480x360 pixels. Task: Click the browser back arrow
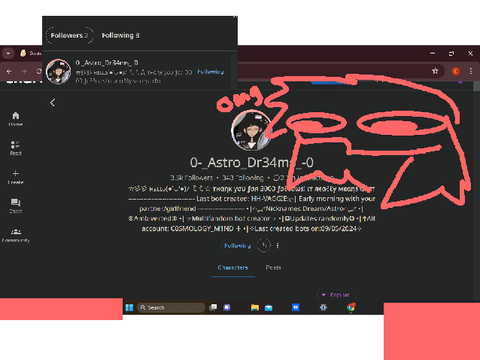tap(9, 71)
